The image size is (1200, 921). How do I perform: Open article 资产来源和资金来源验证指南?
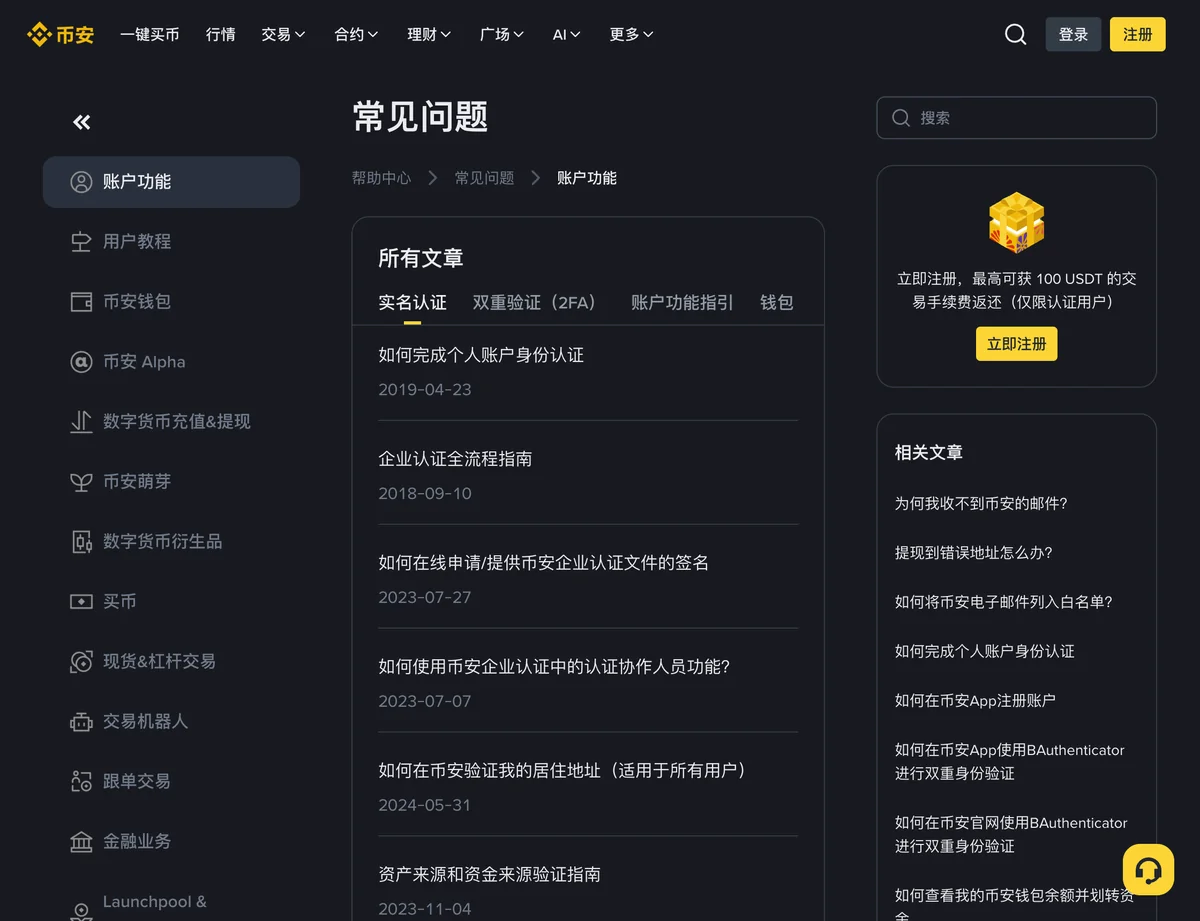[x=489, y=875]
